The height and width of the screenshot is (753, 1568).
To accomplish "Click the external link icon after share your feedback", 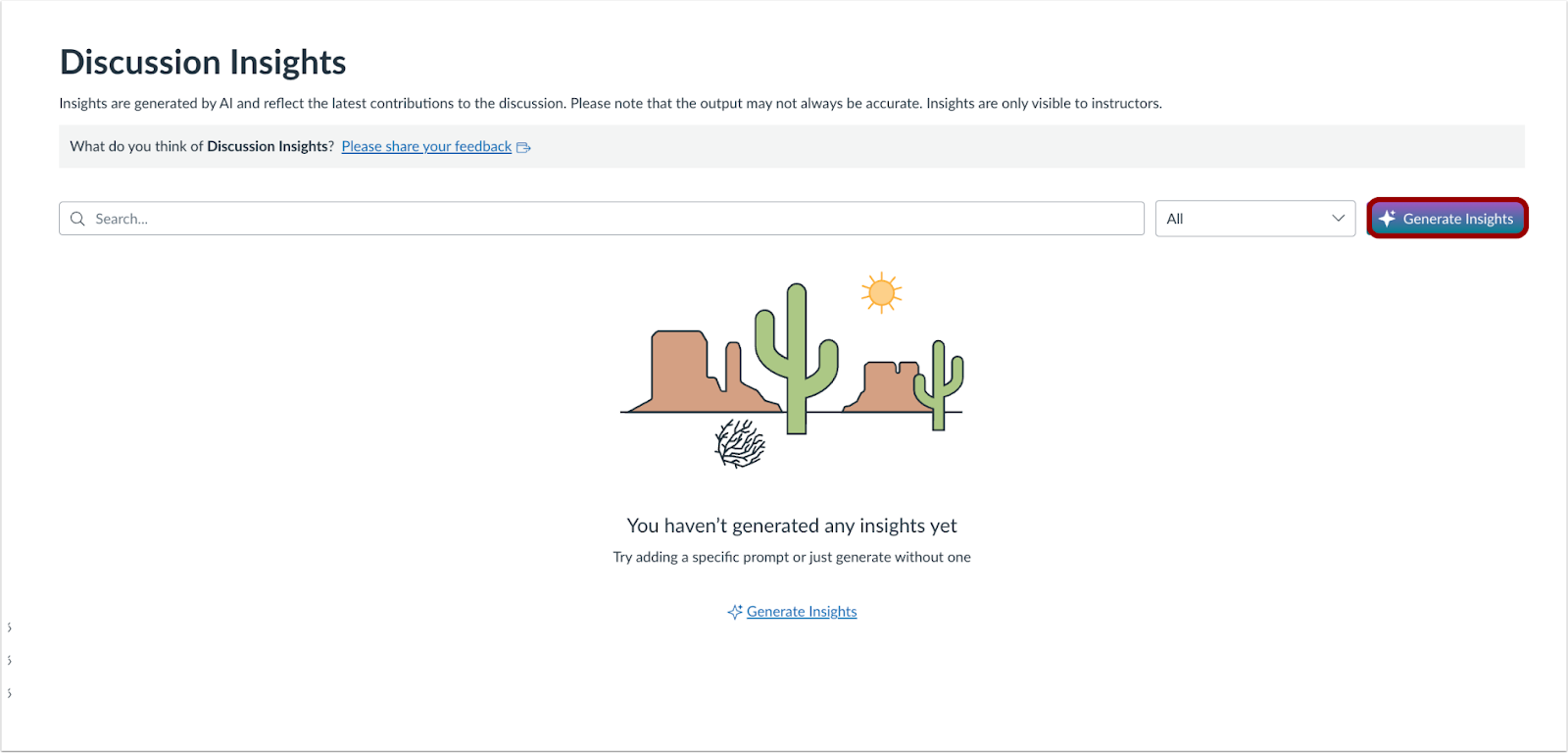I will tap(523, 146).
